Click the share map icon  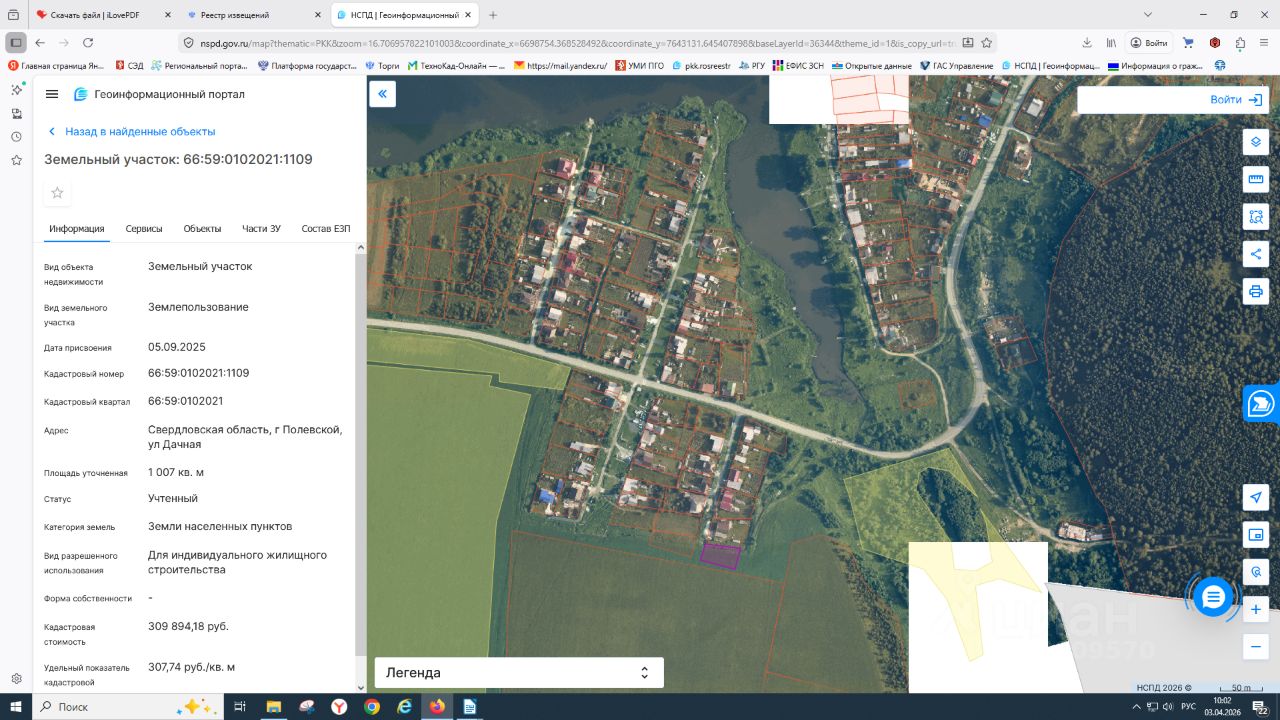(1256, 254)
